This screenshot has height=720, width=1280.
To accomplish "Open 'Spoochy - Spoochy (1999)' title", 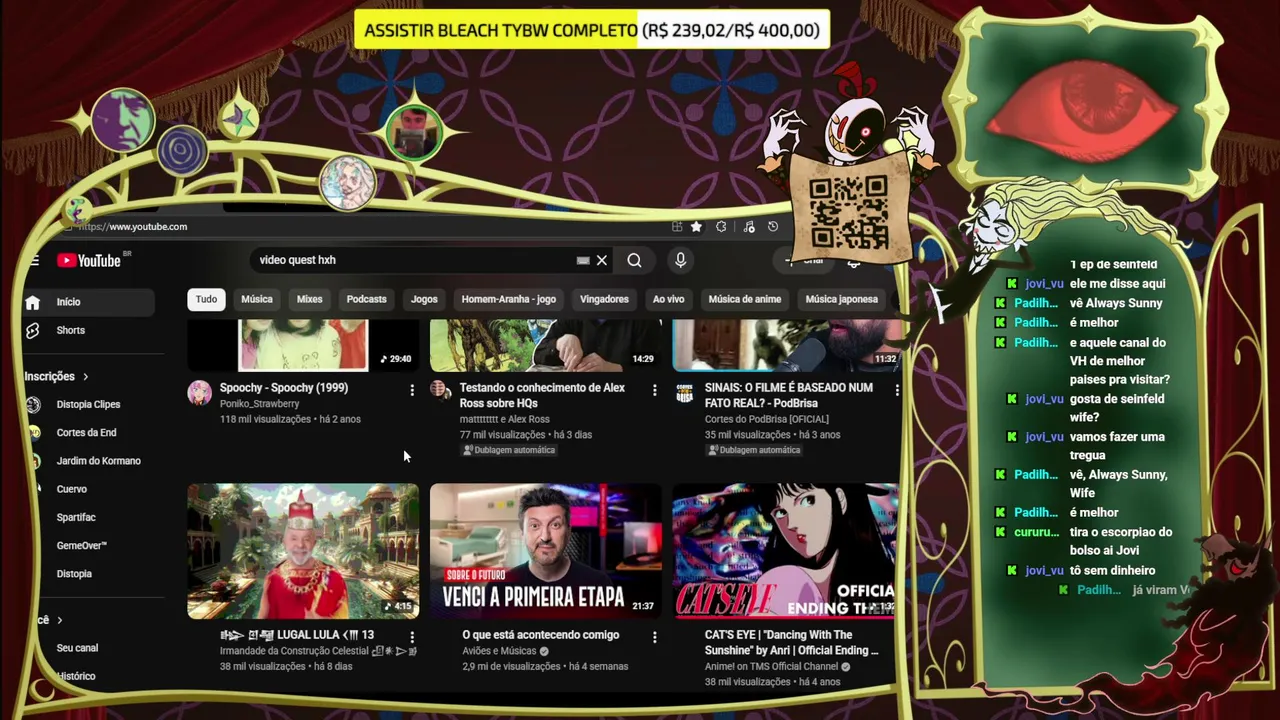I will tap(284, 388).
